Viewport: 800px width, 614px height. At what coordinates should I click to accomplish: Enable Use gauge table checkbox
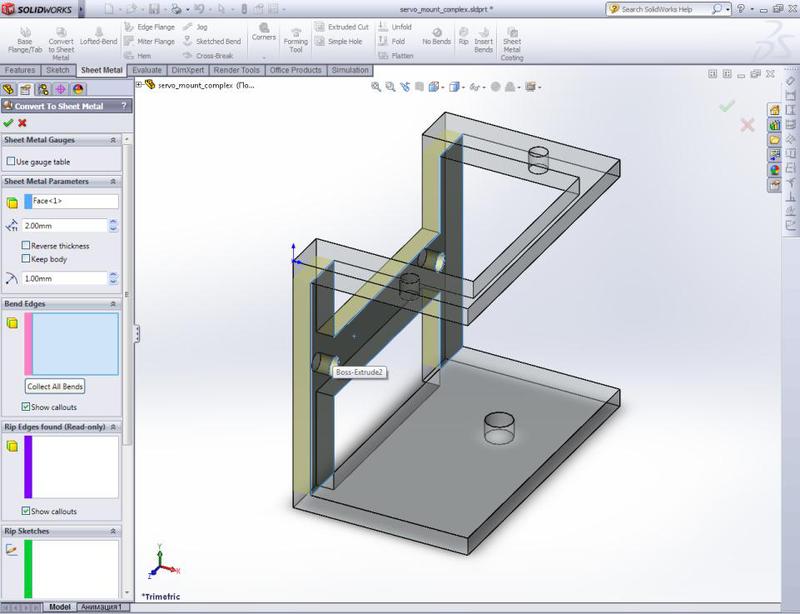coord(11,161)
